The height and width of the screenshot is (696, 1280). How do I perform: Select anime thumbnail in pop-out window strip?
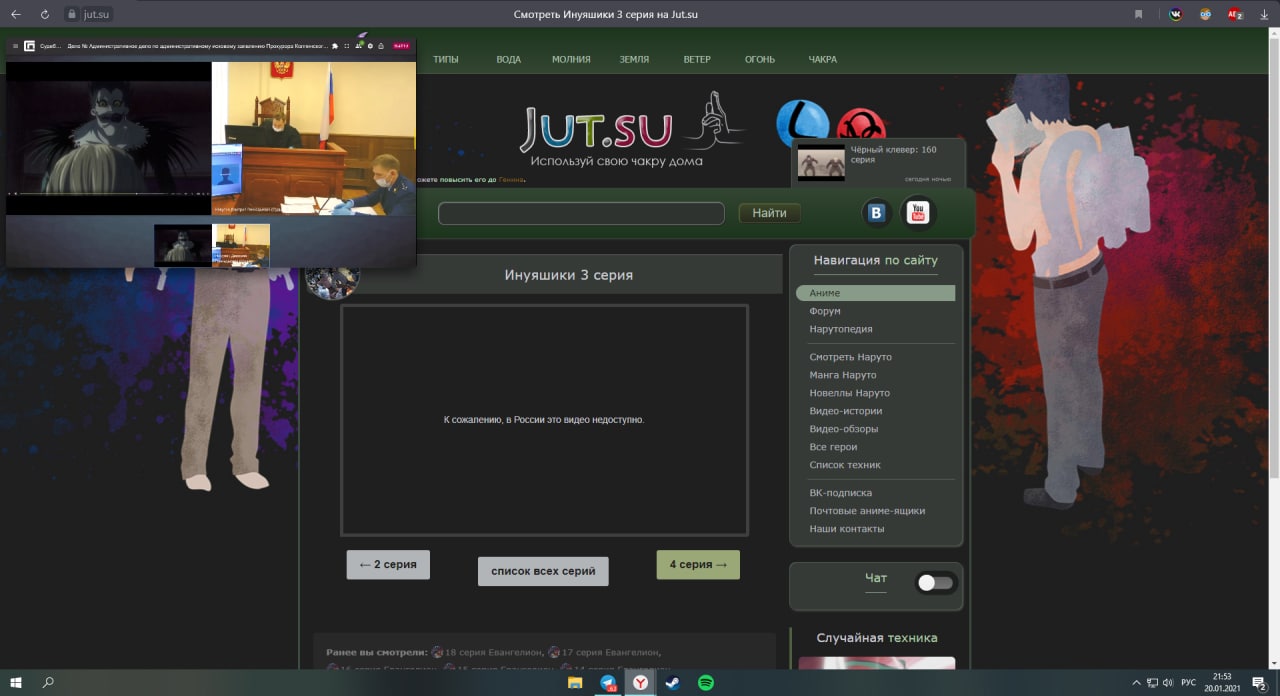tap(183, 245)
